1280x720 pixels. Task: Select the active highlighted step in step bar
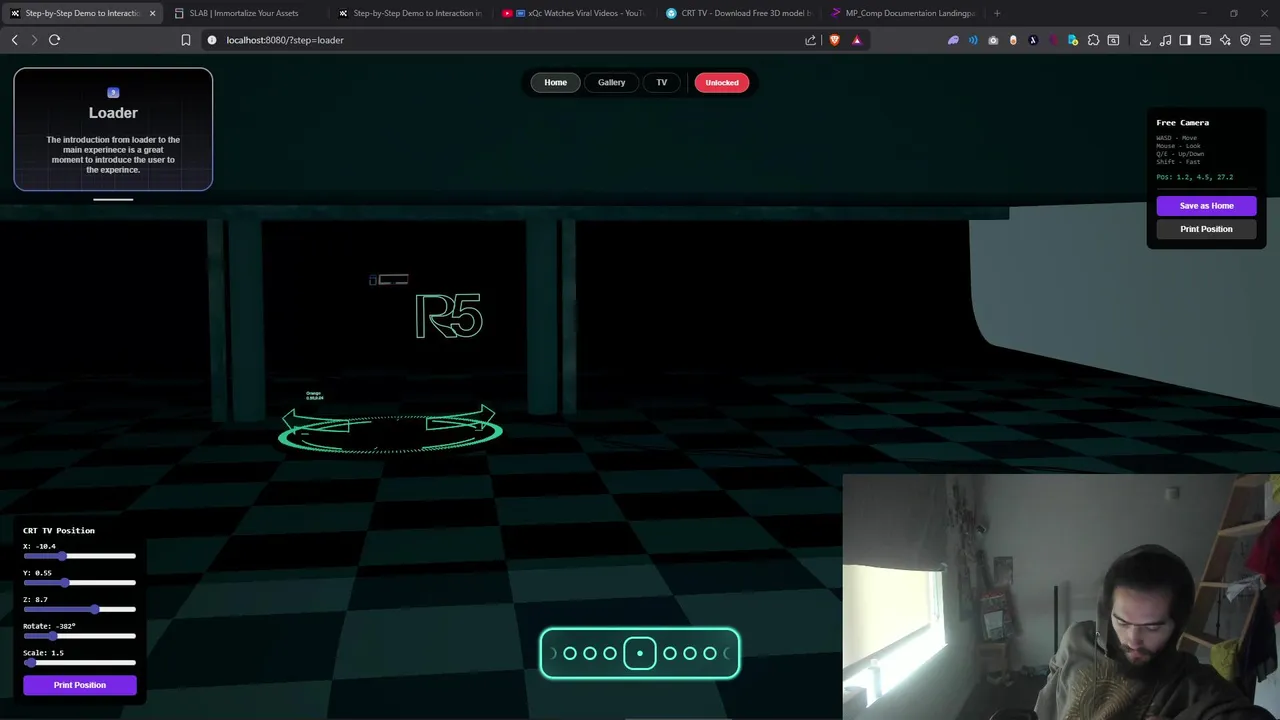[640, 653]
